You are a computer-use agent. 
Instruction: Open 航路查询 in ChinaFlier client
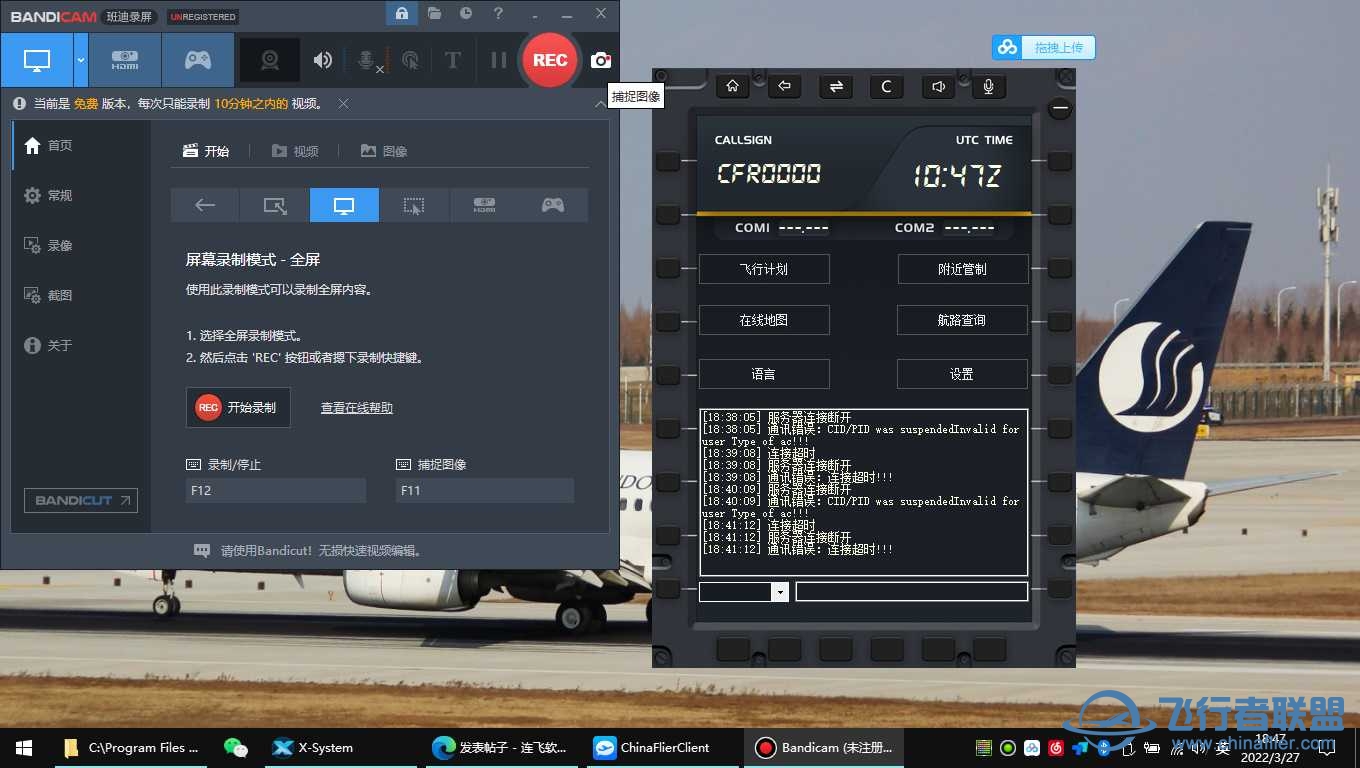(962, 320)
